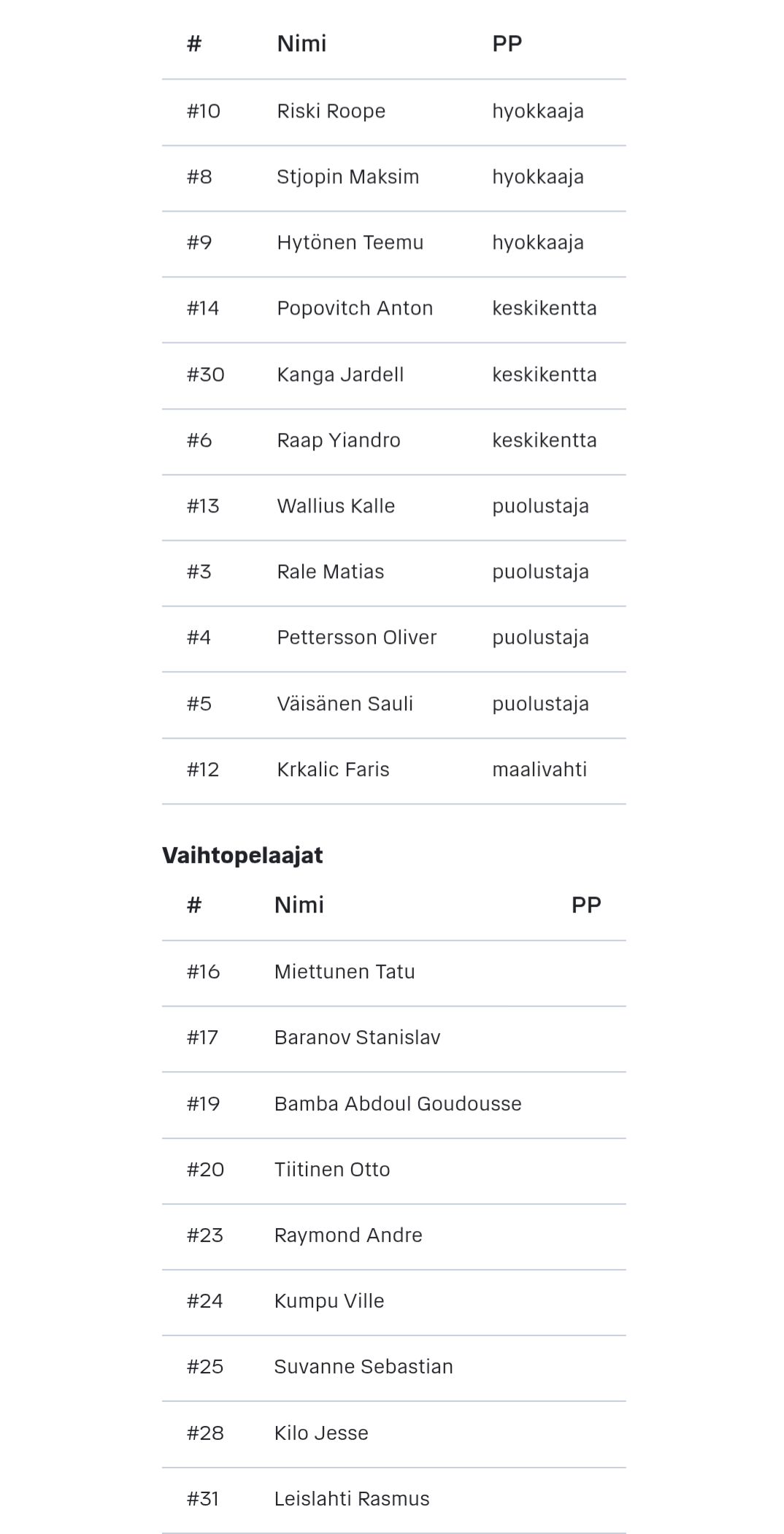Image resolution: width=784 pixels, height=1534 pixels.
Task: Click the Vaihtopelaajat heading
Action: tap(242, 855)
